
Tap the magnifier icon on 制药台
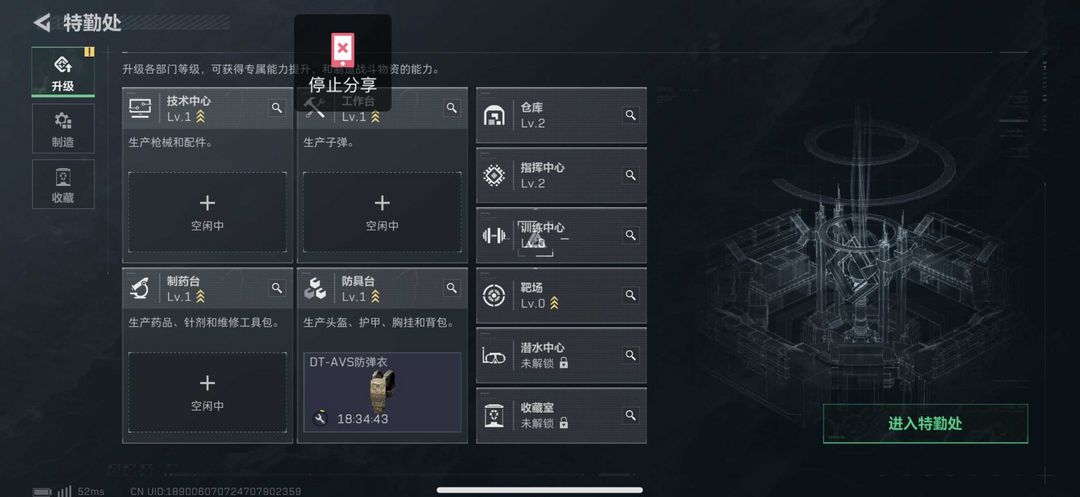click(277, 288)
